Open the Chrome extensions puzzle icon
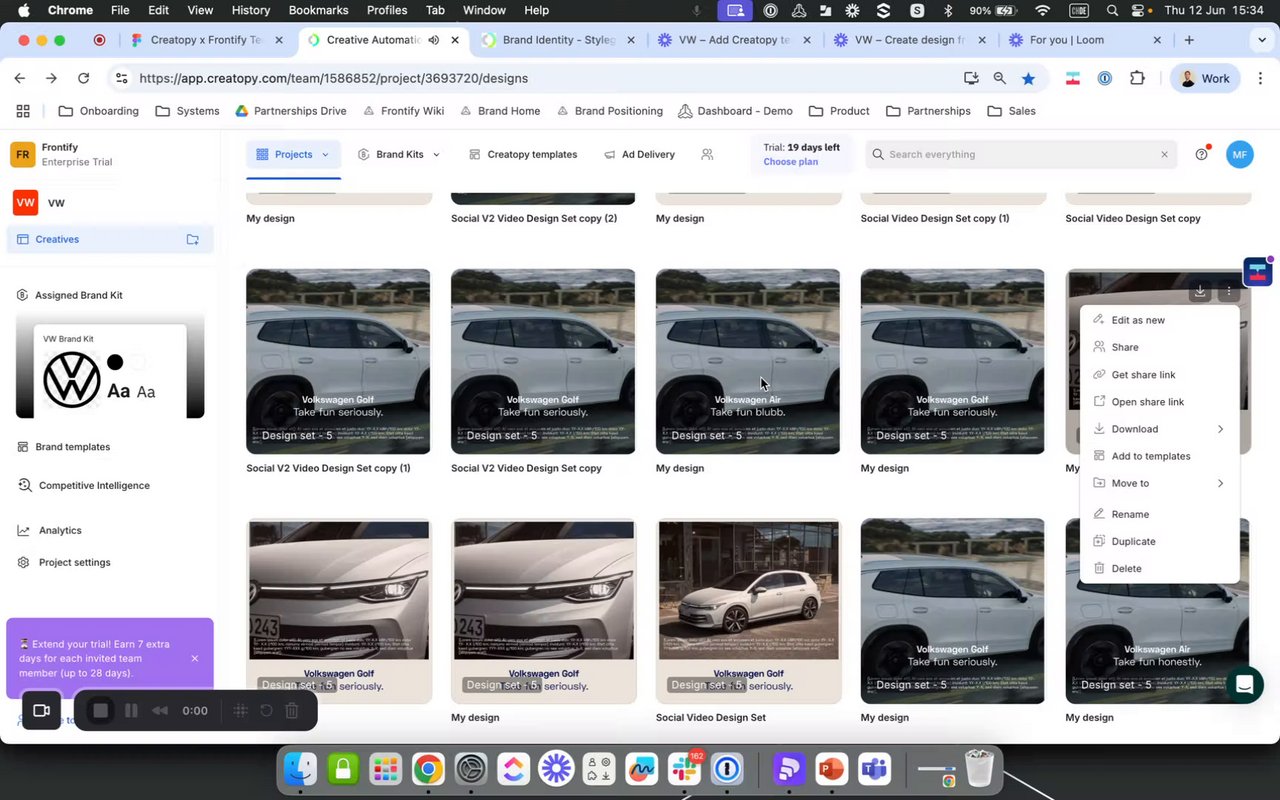Image resolution: width=1280 pixels, height=800 pixels. coord(1137,78)
